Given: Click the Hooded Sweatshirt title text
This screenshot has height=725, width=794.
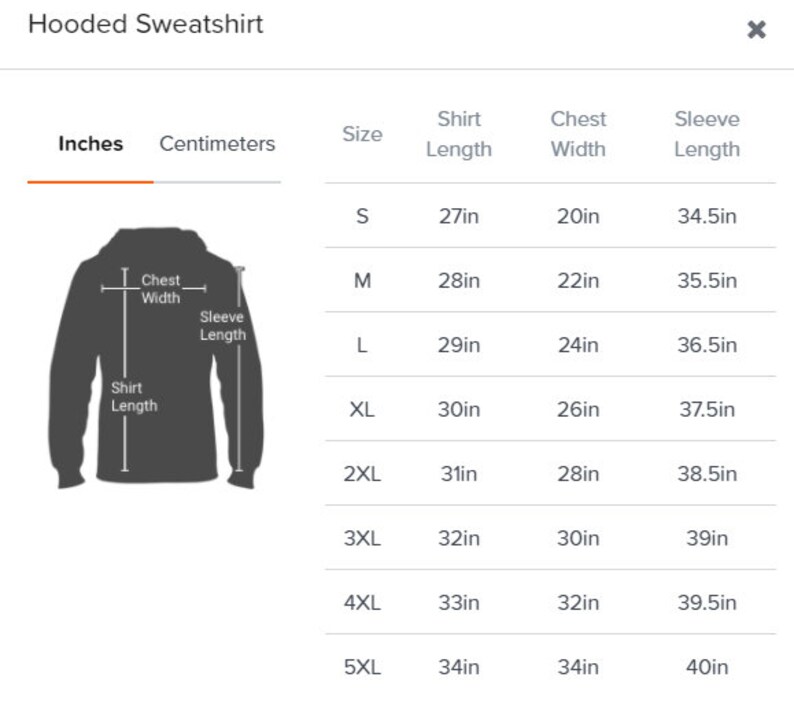Looking at the screenshot, I should 146,24.
